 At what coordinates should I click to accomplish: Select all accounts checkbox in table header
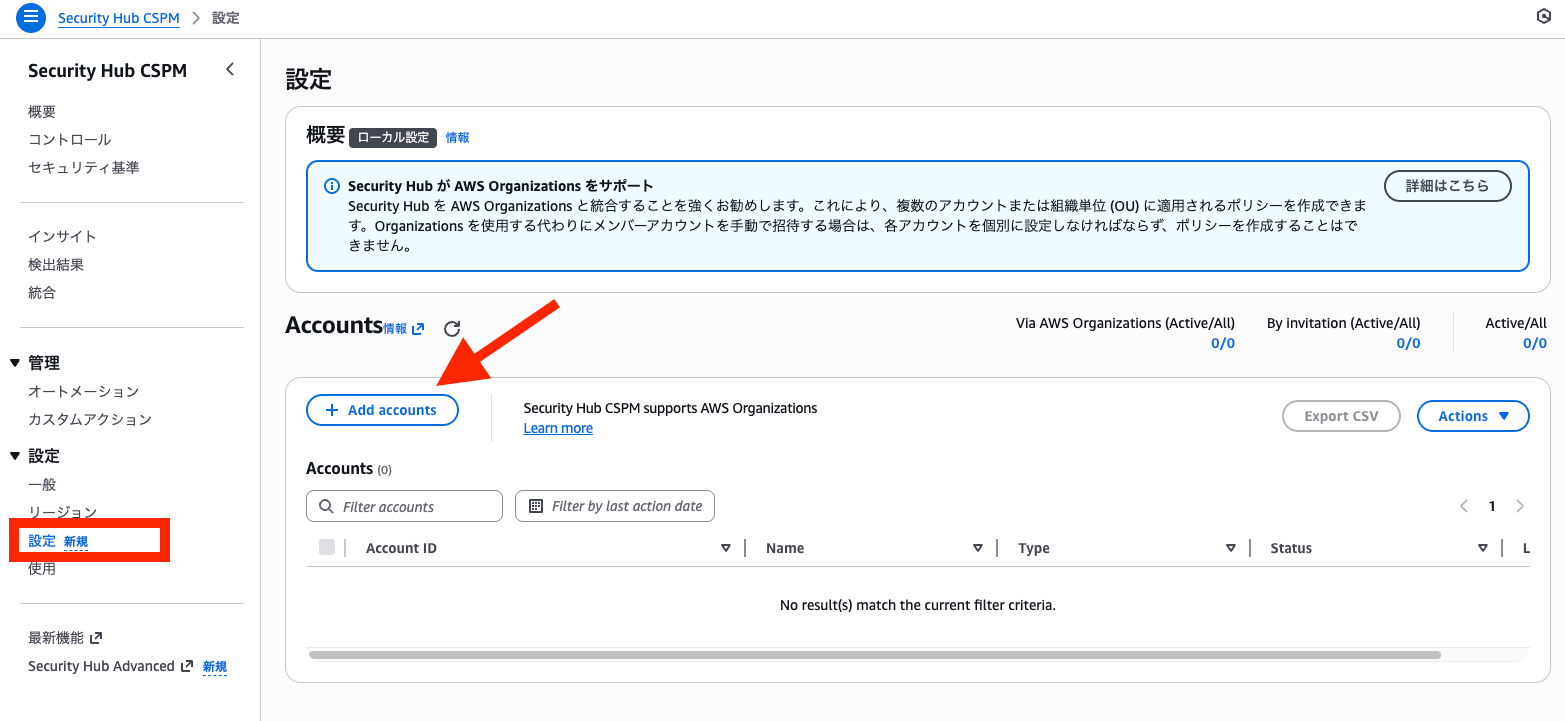[x=327, y=547]
